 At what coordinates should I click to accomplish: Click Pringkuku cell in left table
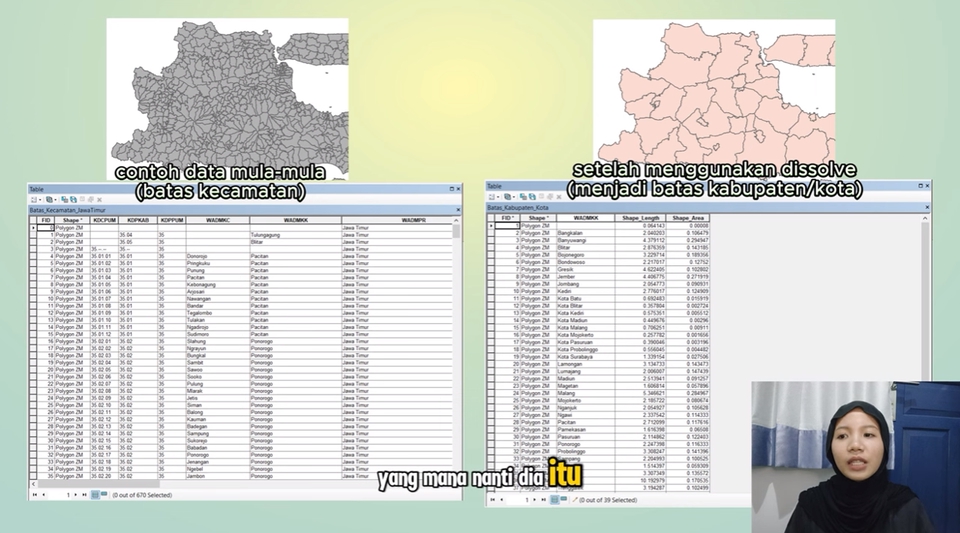coord(218,263)
